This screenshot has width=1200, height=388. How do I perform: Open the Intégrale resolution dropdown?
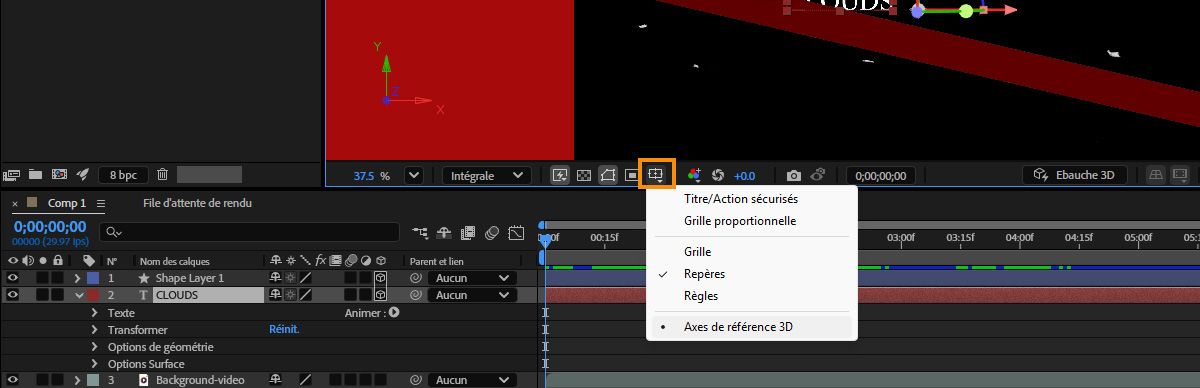click(487, 175)
